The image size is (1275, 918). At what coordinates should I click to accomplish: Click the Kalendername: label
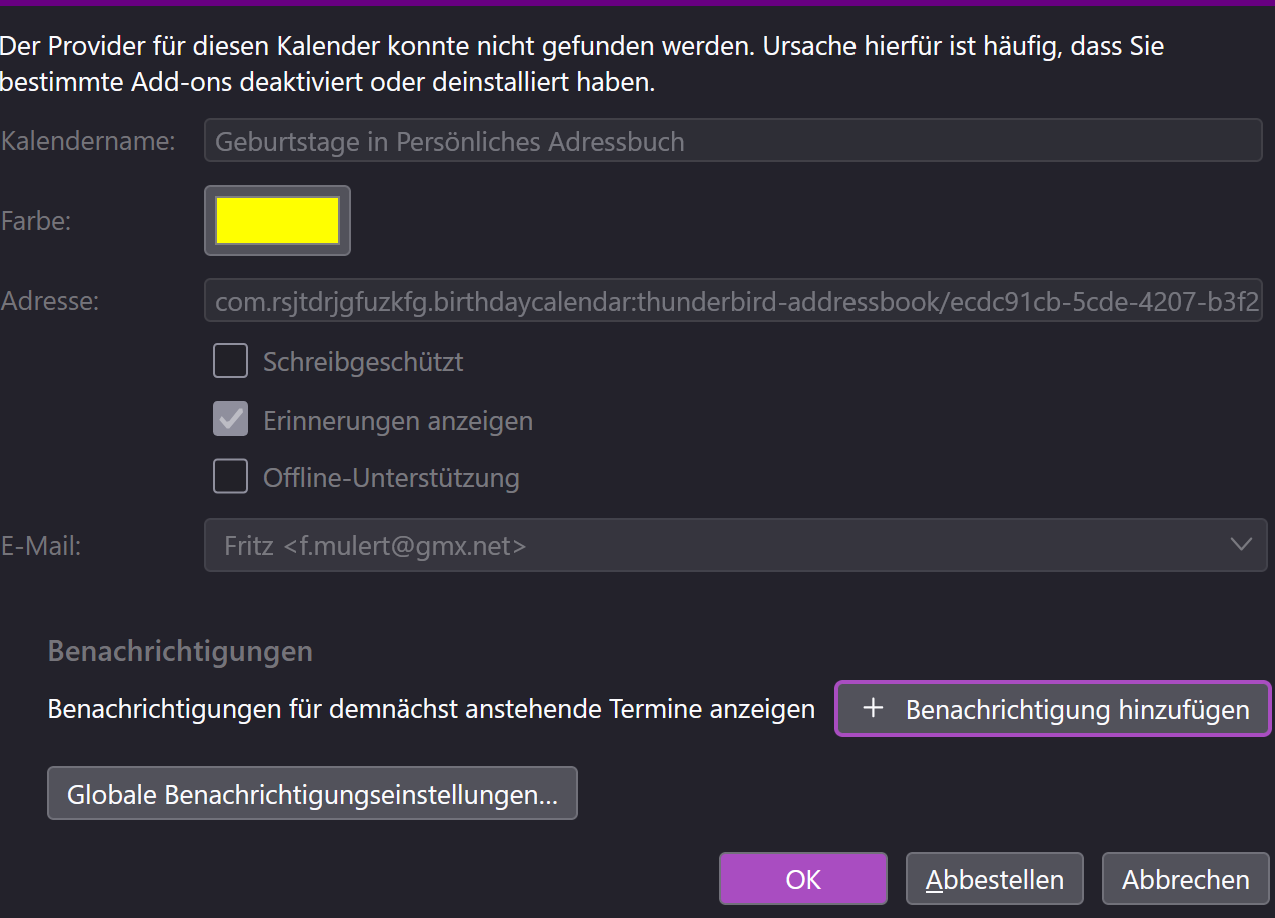click(88, 141)
